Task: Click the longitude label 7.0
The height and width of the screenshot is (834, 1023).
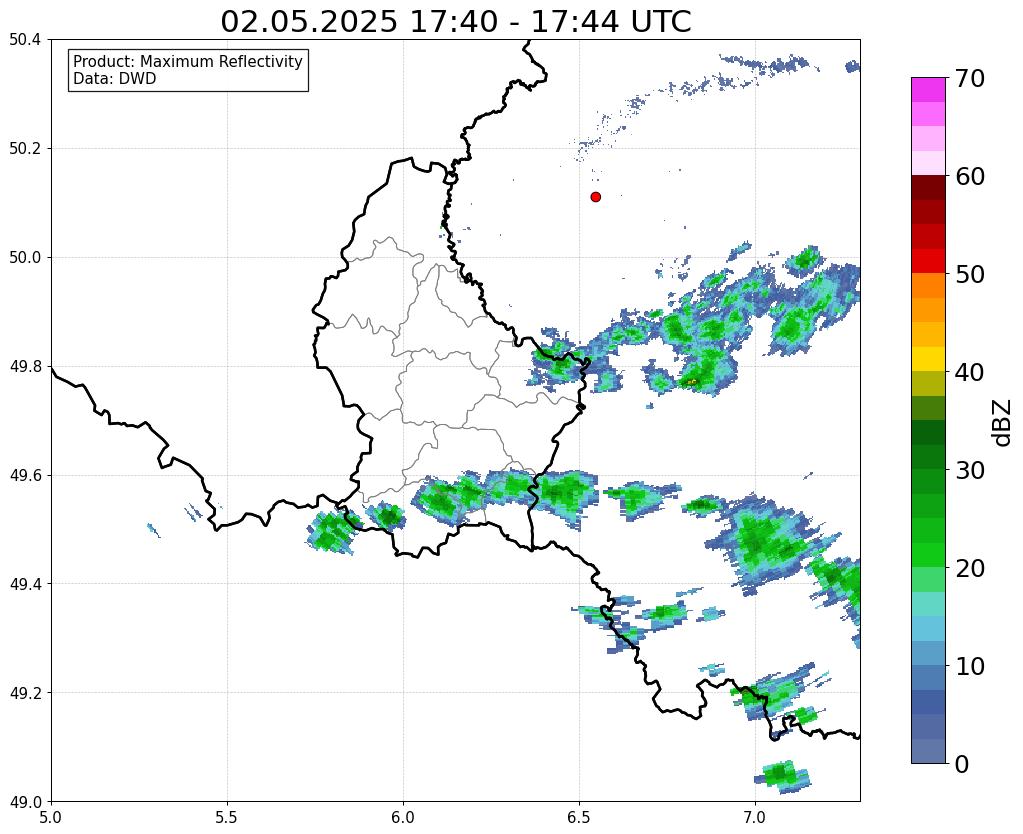Action: pyautogui.click(x=756, y=818)
